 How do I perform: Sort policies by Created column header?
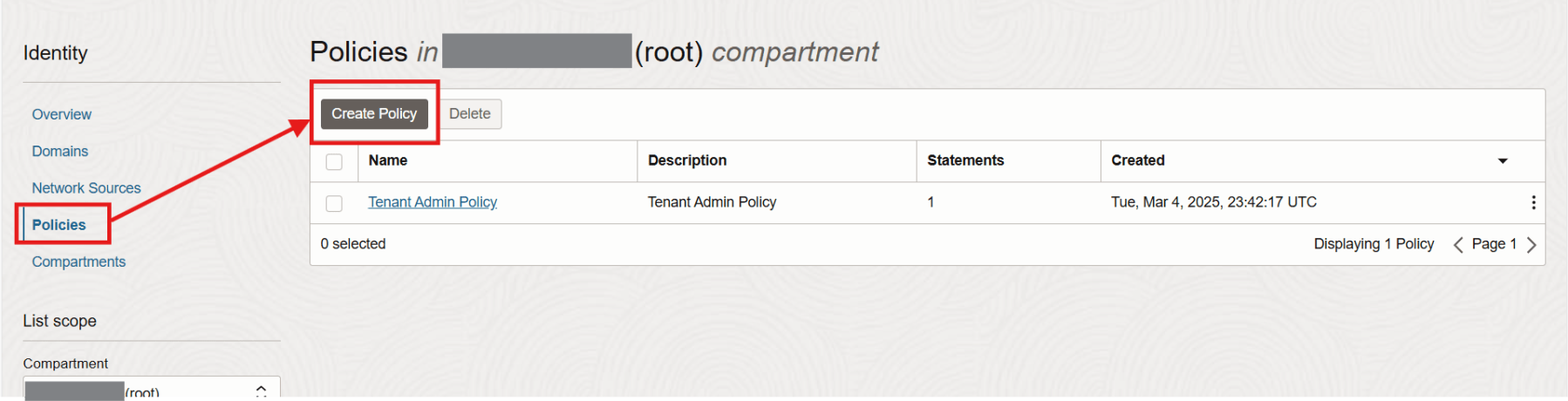[x=1137, y=160]
